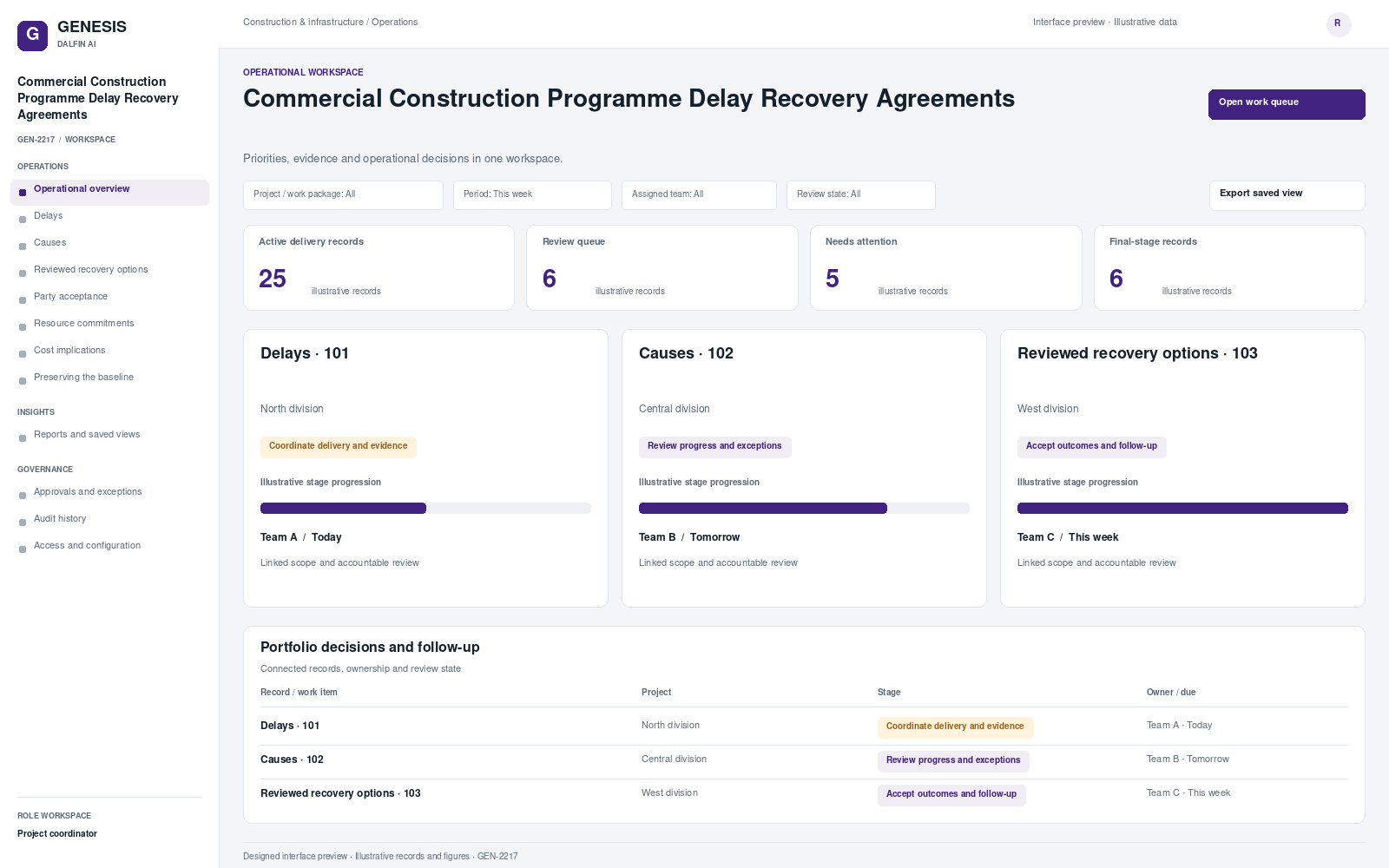Open the Project / work package filter
Screen dimensions: 1389x868
click(x=343, y=195)
